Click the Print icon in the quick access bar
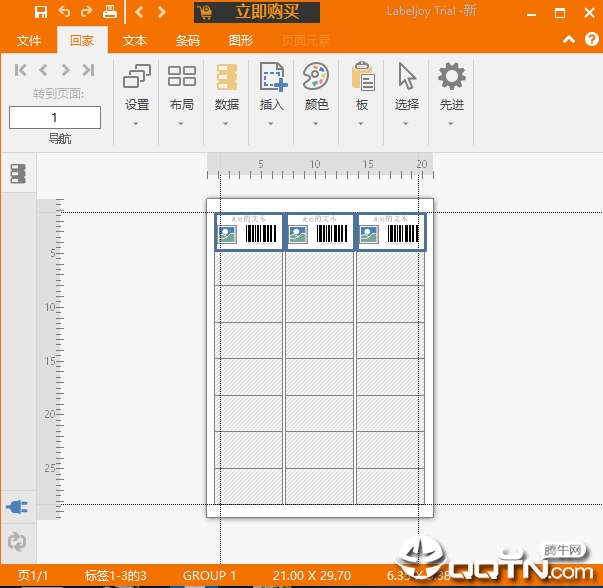603x588 pixels. 110,12
